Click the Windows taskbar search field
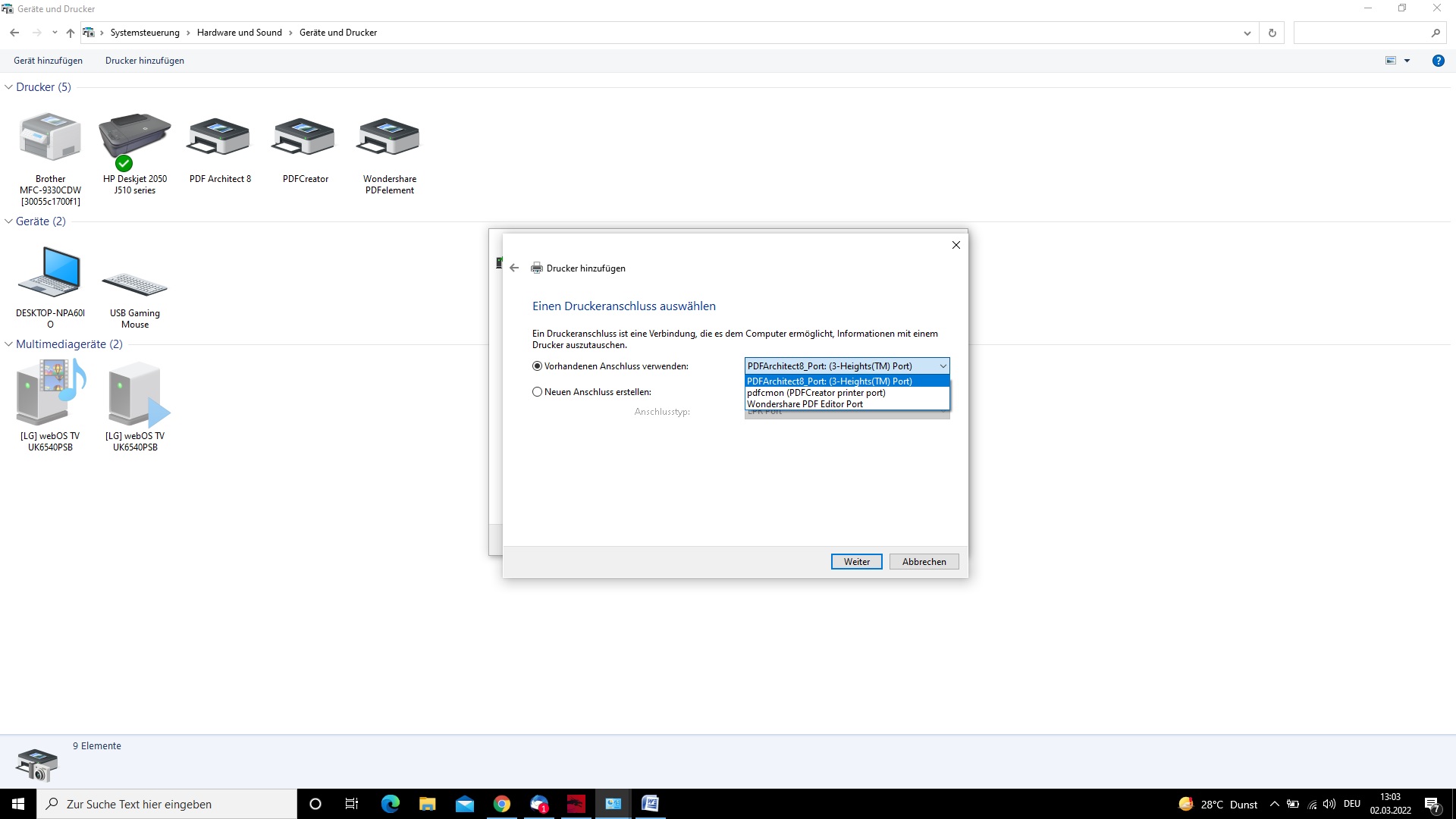 coord(167,804)
